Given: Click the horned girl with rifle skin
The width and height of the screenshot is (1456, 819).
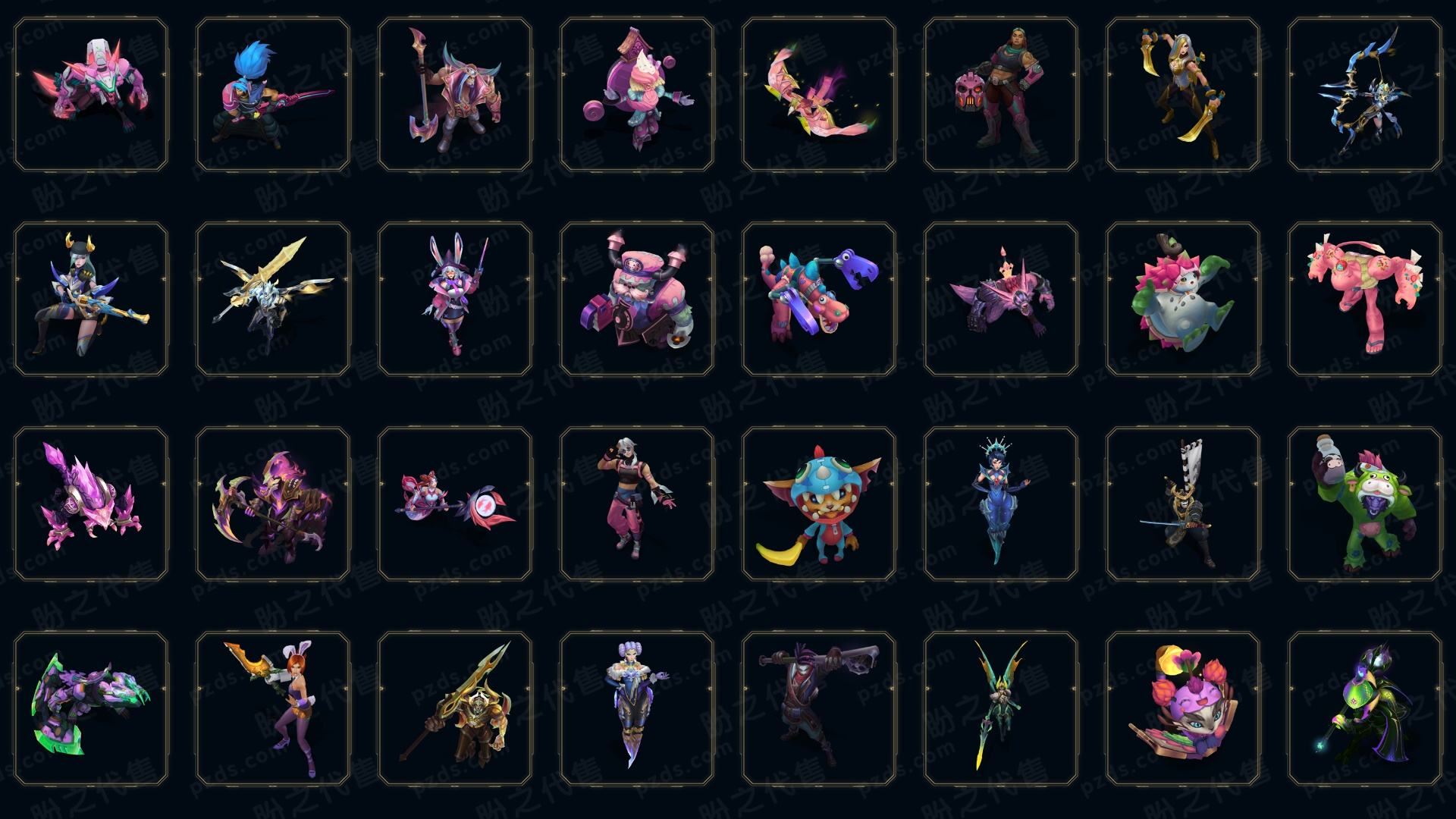Looking at the screenshot, I should coord(91,299).
